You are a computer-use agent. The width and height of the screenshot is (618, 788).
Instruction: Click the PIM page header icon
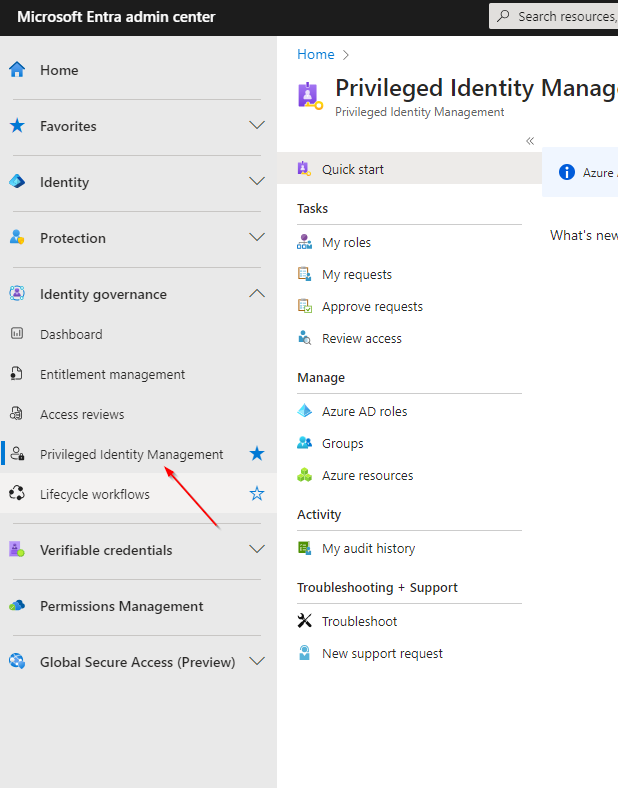pyautogui.click(x=310, y=96)
